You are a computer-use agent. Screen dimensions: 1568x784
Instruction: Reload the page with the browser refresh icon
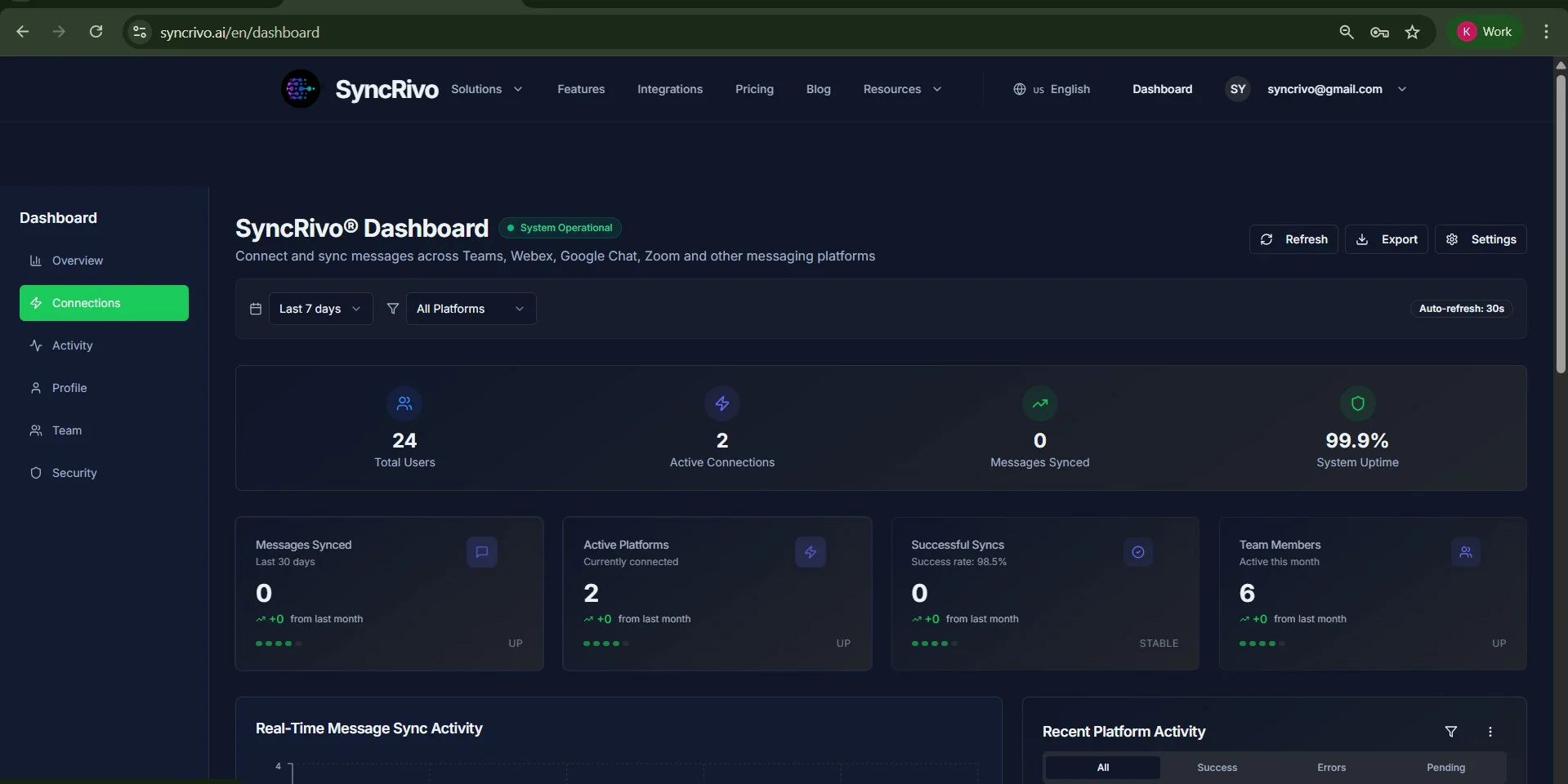pyautogui.click(x=96, y=32)
